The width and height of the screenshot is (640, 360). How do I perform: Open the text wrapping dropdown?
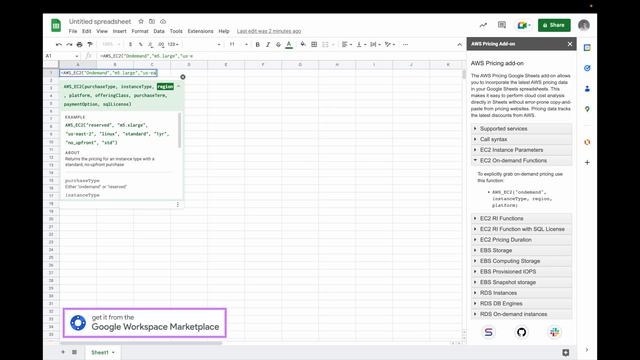click(x=375, y=44)
